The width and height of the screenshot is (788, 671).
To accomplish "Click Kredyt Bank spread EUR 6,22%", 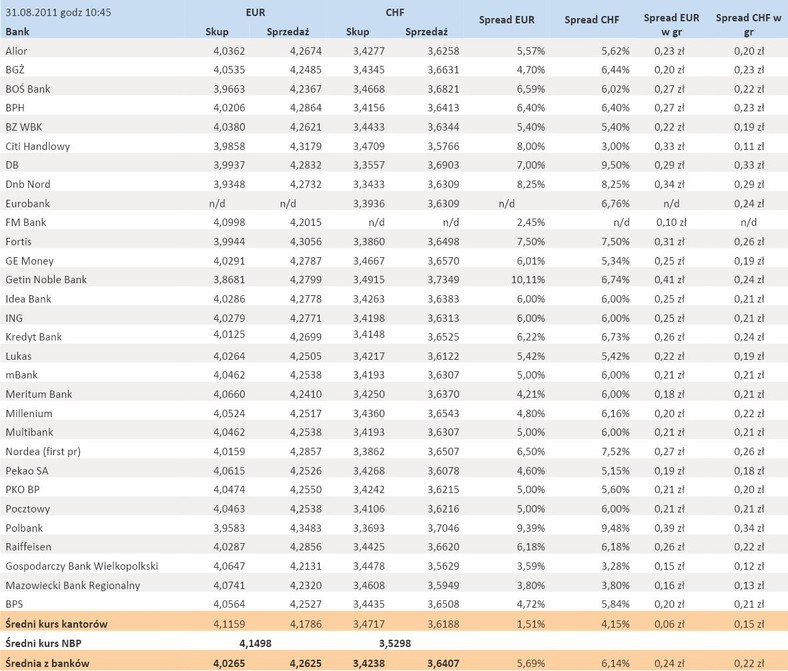I will [x=531, y=337].
